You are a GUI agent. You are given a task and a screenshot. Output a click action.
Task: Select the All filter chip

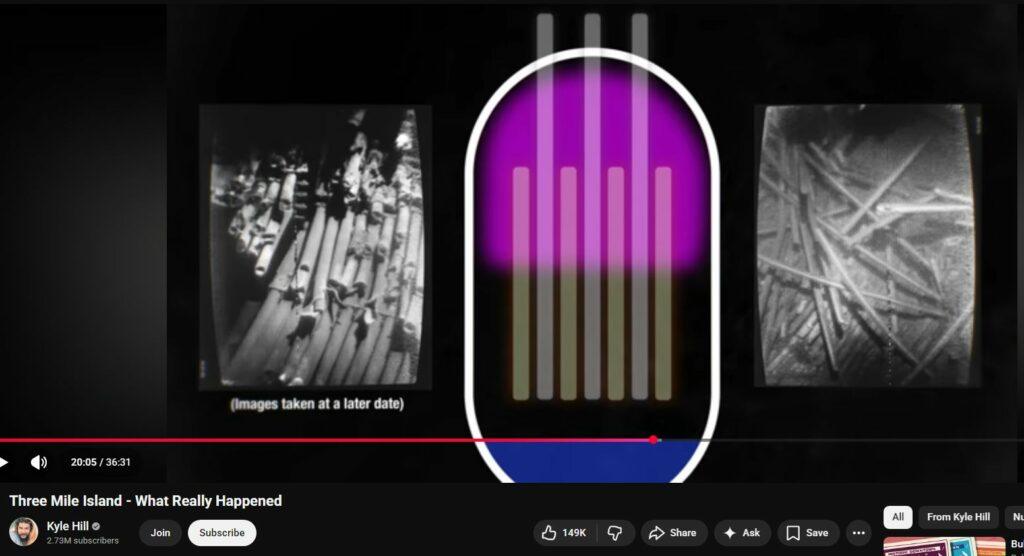click(x=897, y=517)
